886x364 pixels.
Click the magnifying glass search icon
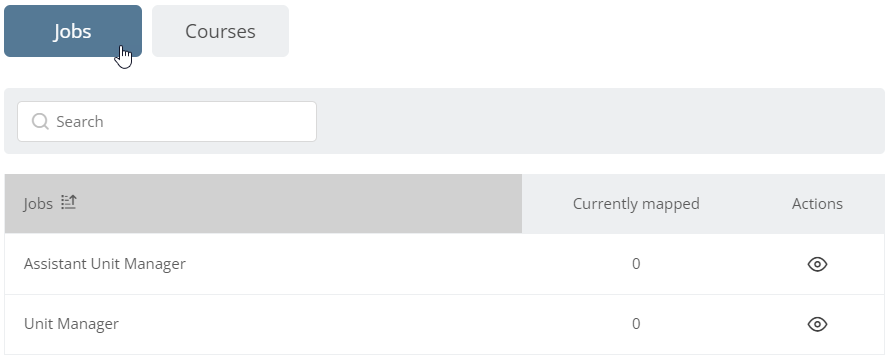tap(40, 122)
